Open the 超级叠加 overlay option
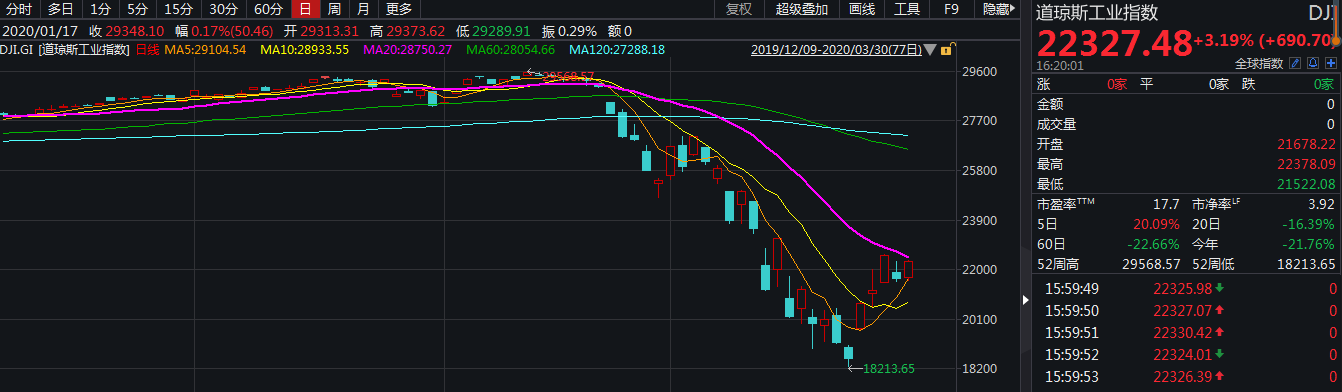This screenshot has width=1342, height=392. click(x=801, y=10)
